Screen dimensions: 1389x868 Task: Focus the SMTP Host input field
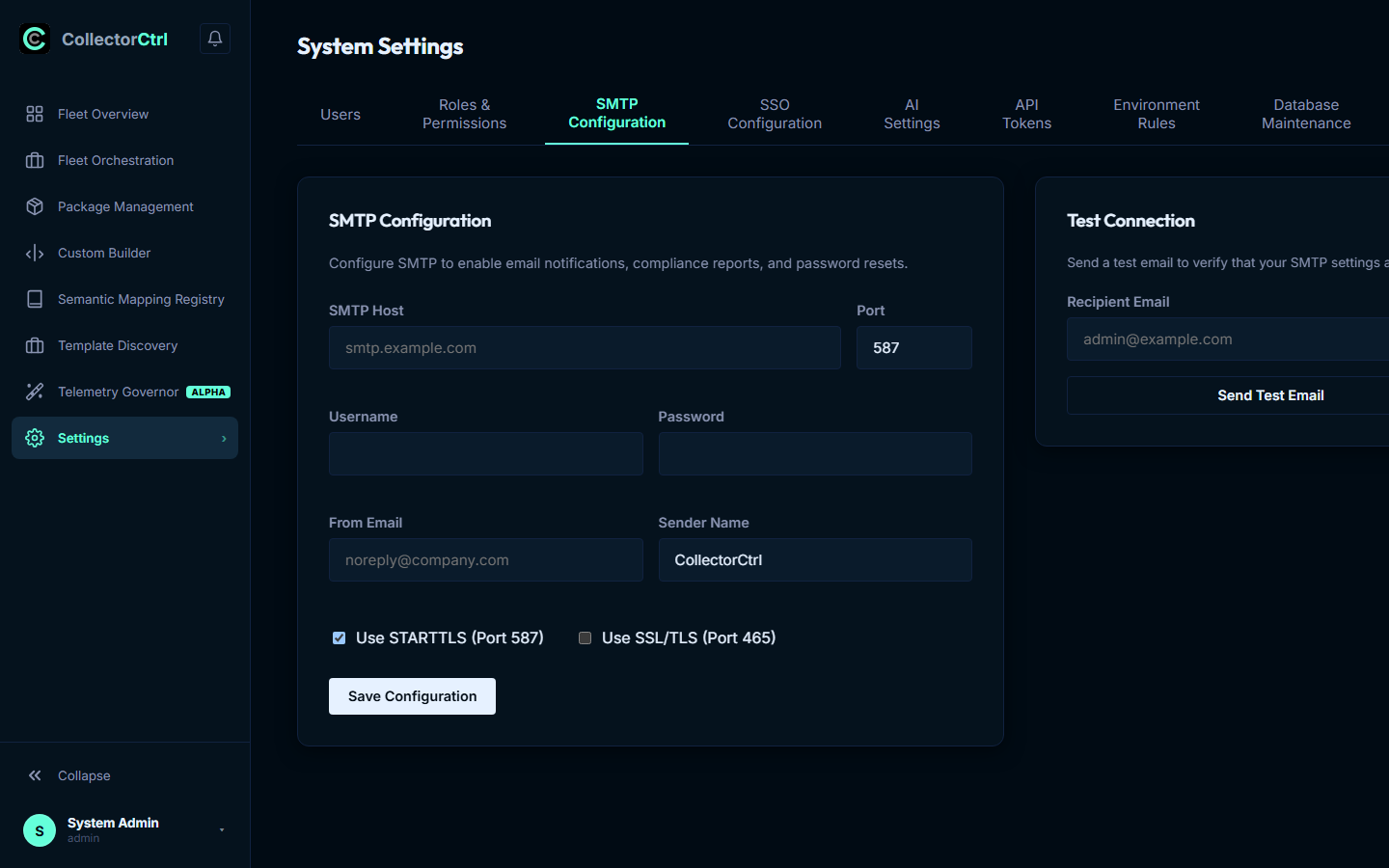point(585,347)
